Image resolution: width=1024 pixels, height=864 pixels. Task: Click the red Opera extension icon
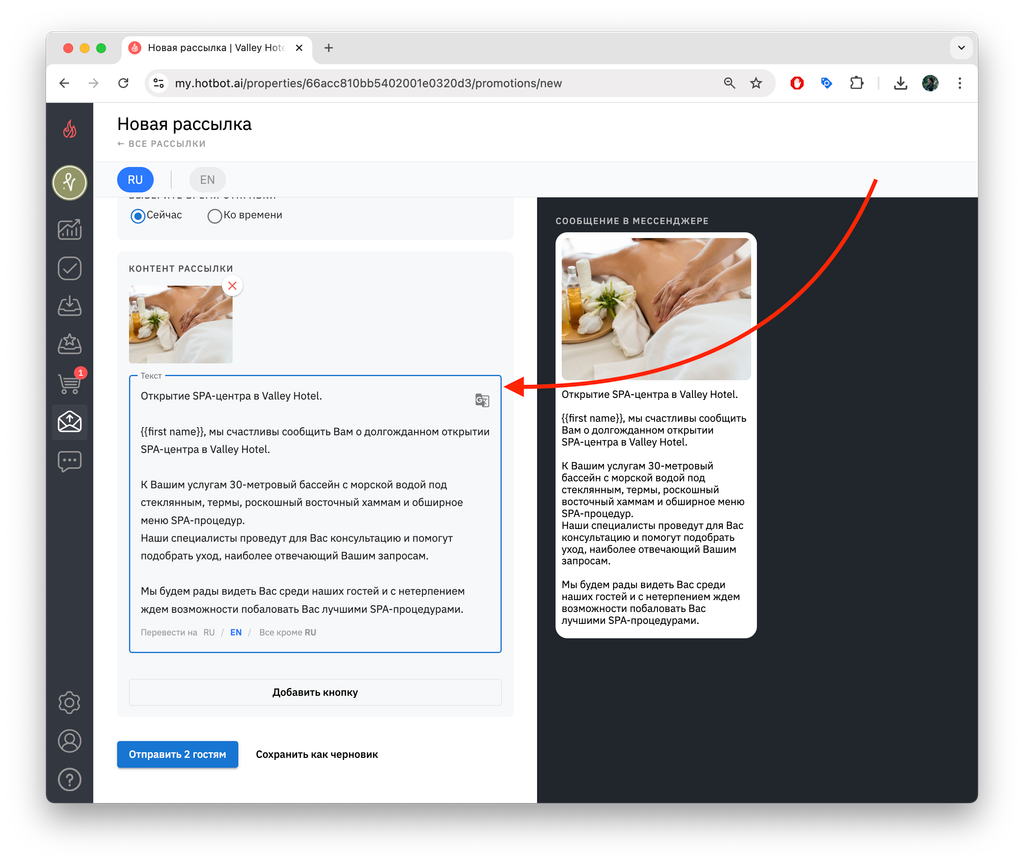pos(797,83)
